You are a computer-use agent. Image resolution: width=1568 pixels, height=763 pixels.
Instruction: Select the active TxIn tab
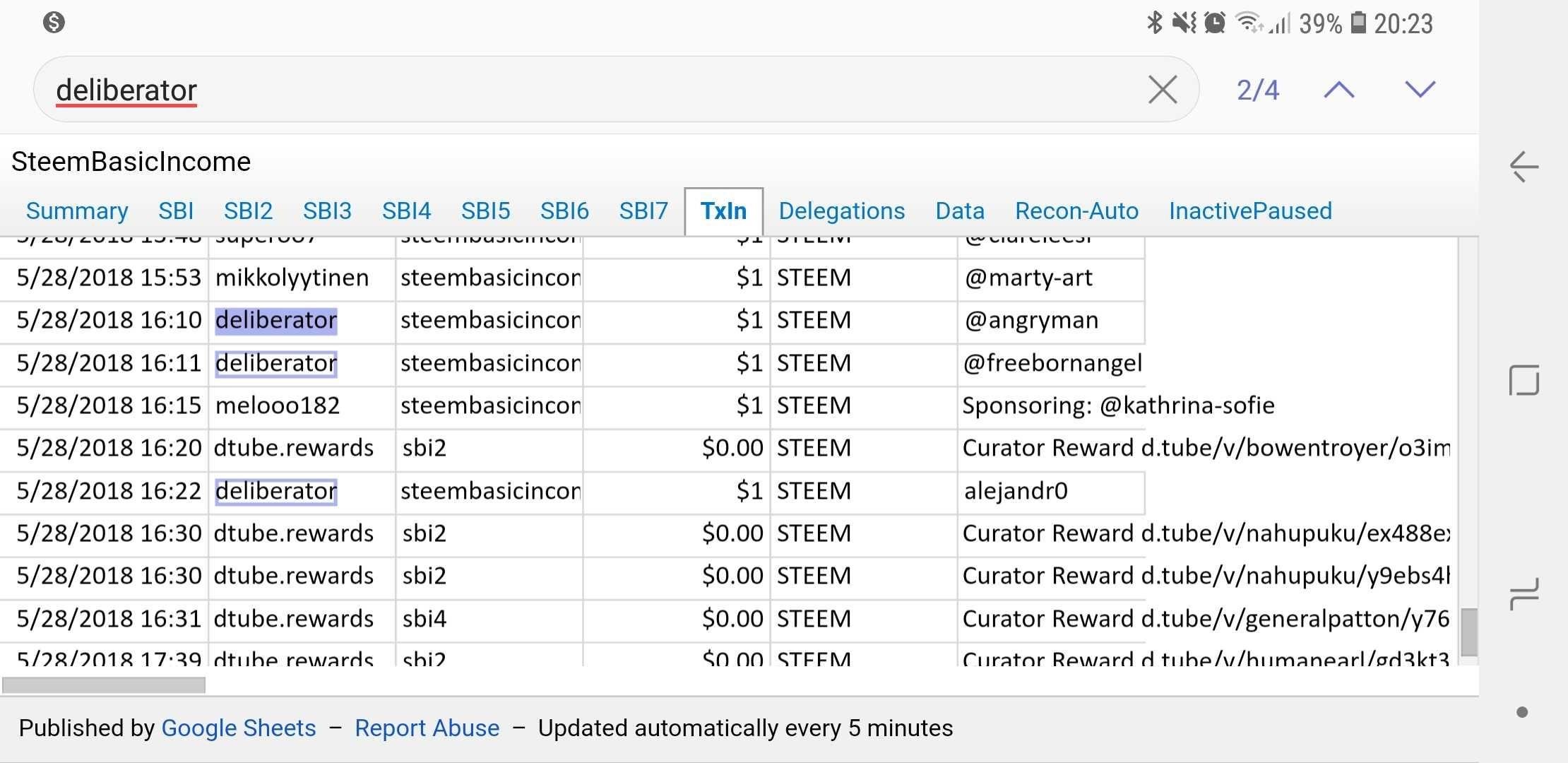[723, 211]
